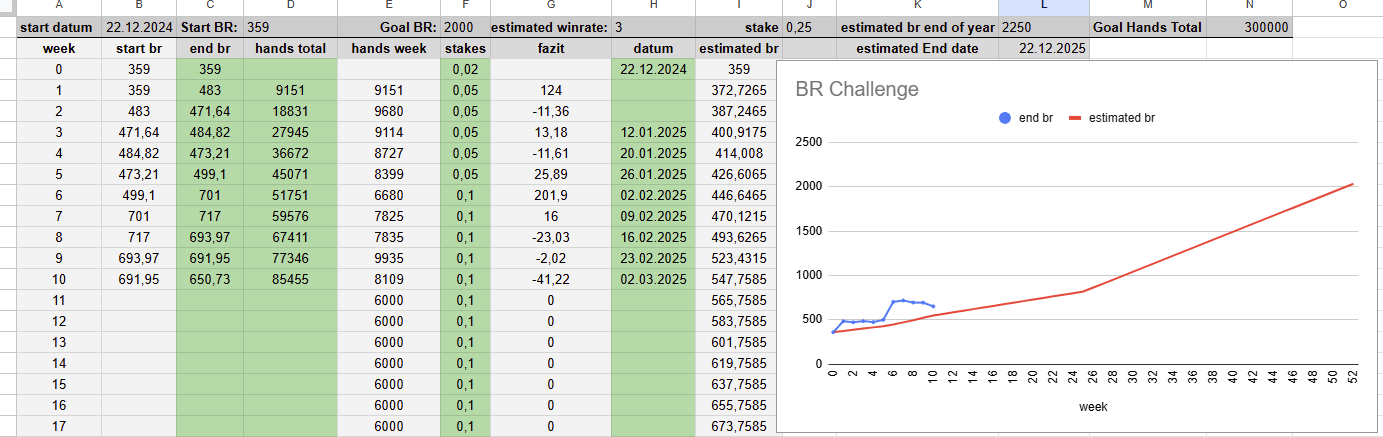
Task: Select the end br cell 473,21
Action: 210,153
